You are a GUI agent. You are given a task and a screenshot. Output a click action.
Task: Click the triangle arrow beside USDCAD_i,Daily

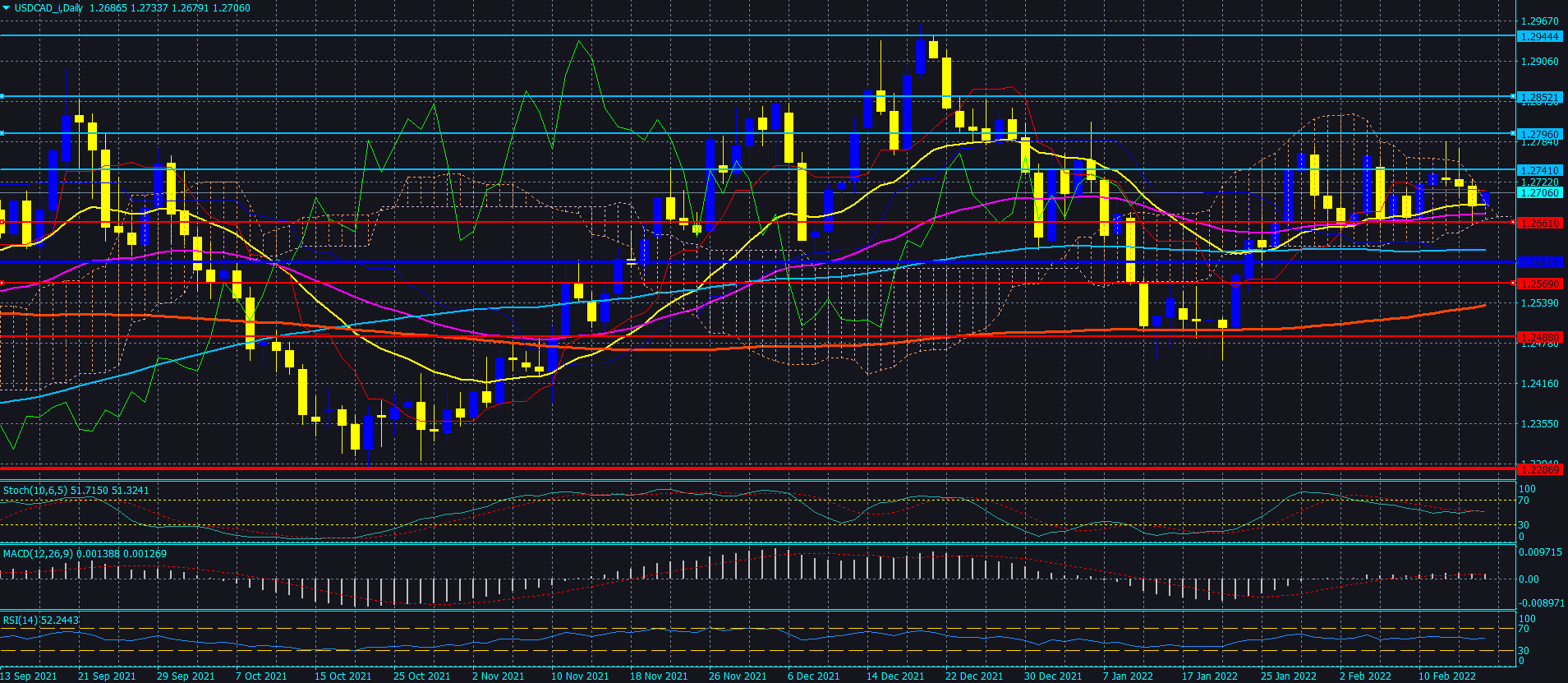pyautogui.click(x=7, y=8)
